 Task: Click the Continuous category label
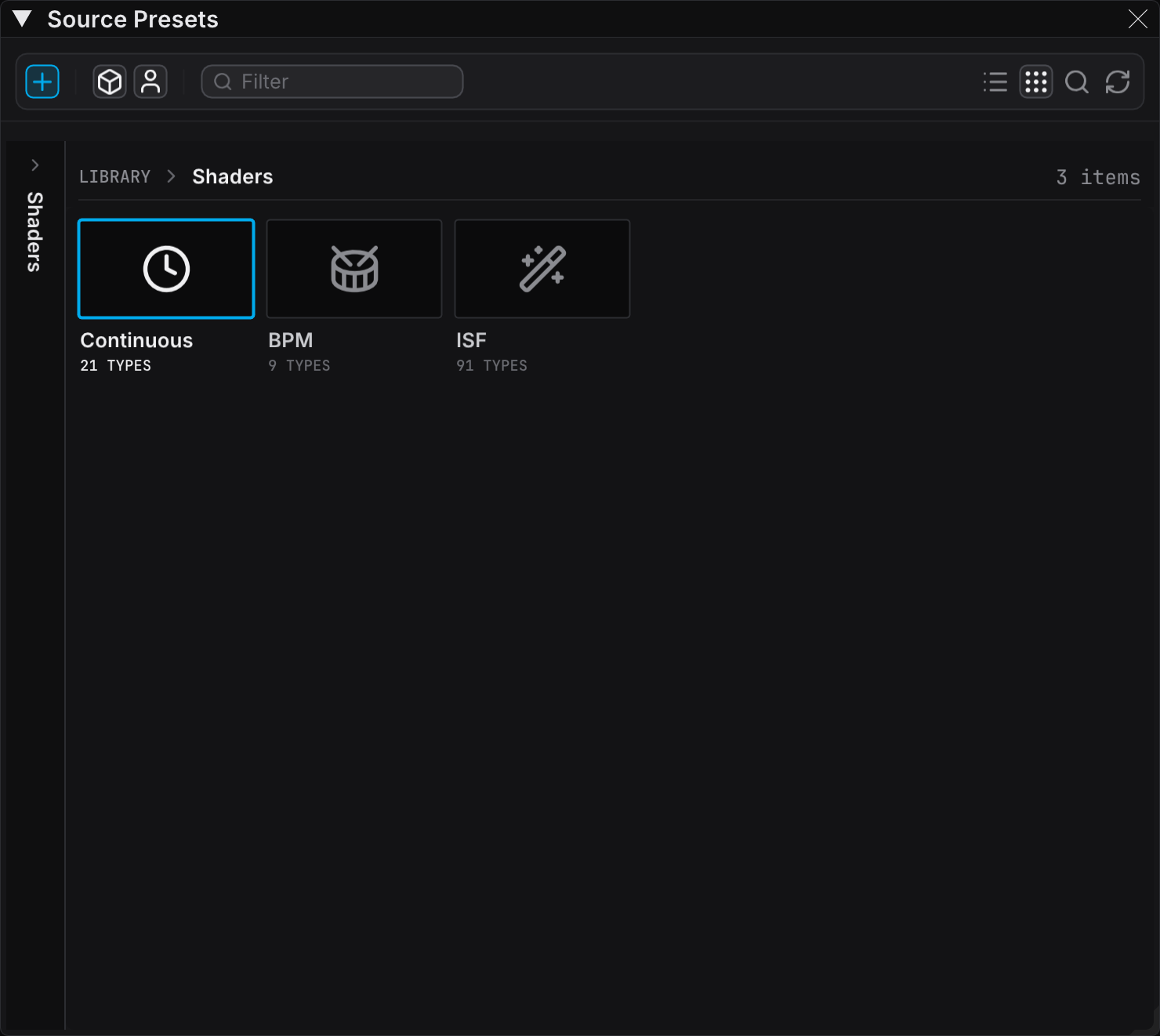coord(136,340)
